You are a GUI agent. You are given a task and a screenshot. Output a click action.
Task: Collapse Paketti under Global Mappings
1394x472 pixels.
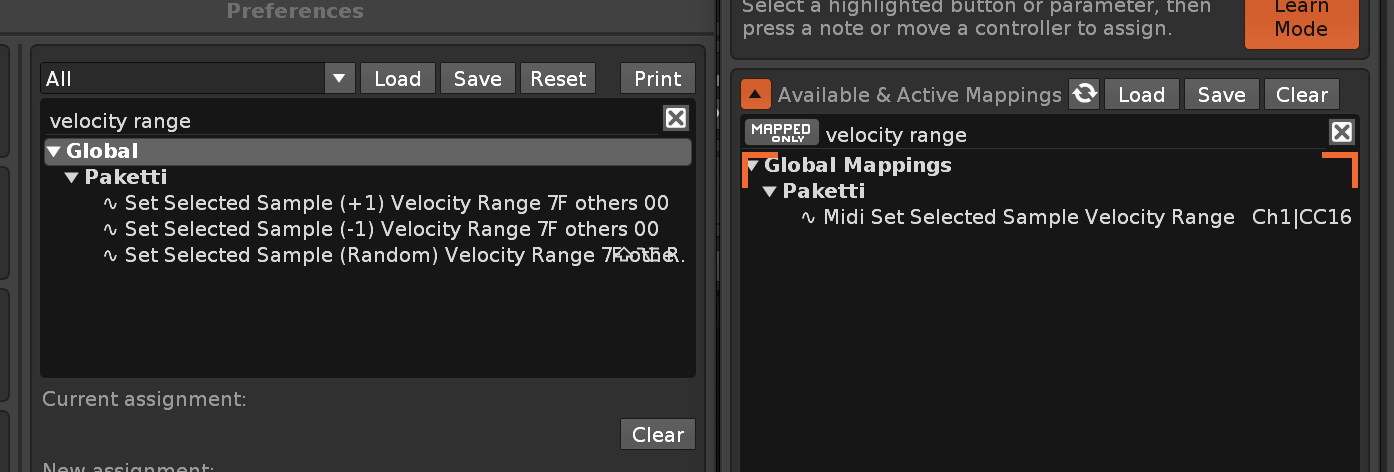point(770,191)
